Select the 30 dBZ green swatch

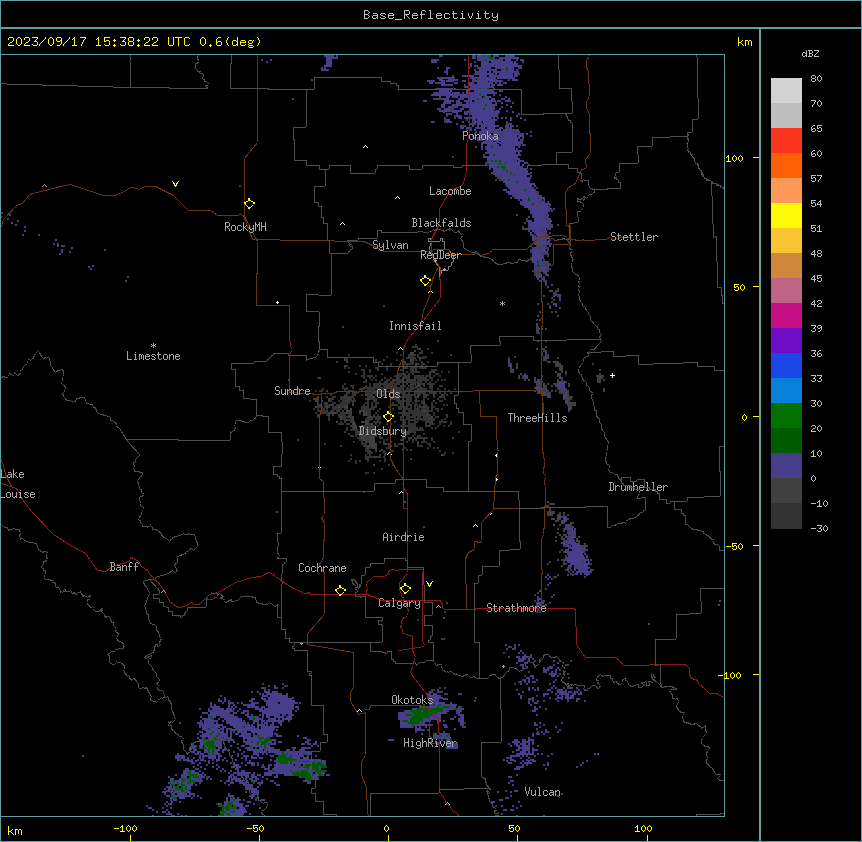pos(786,416)
